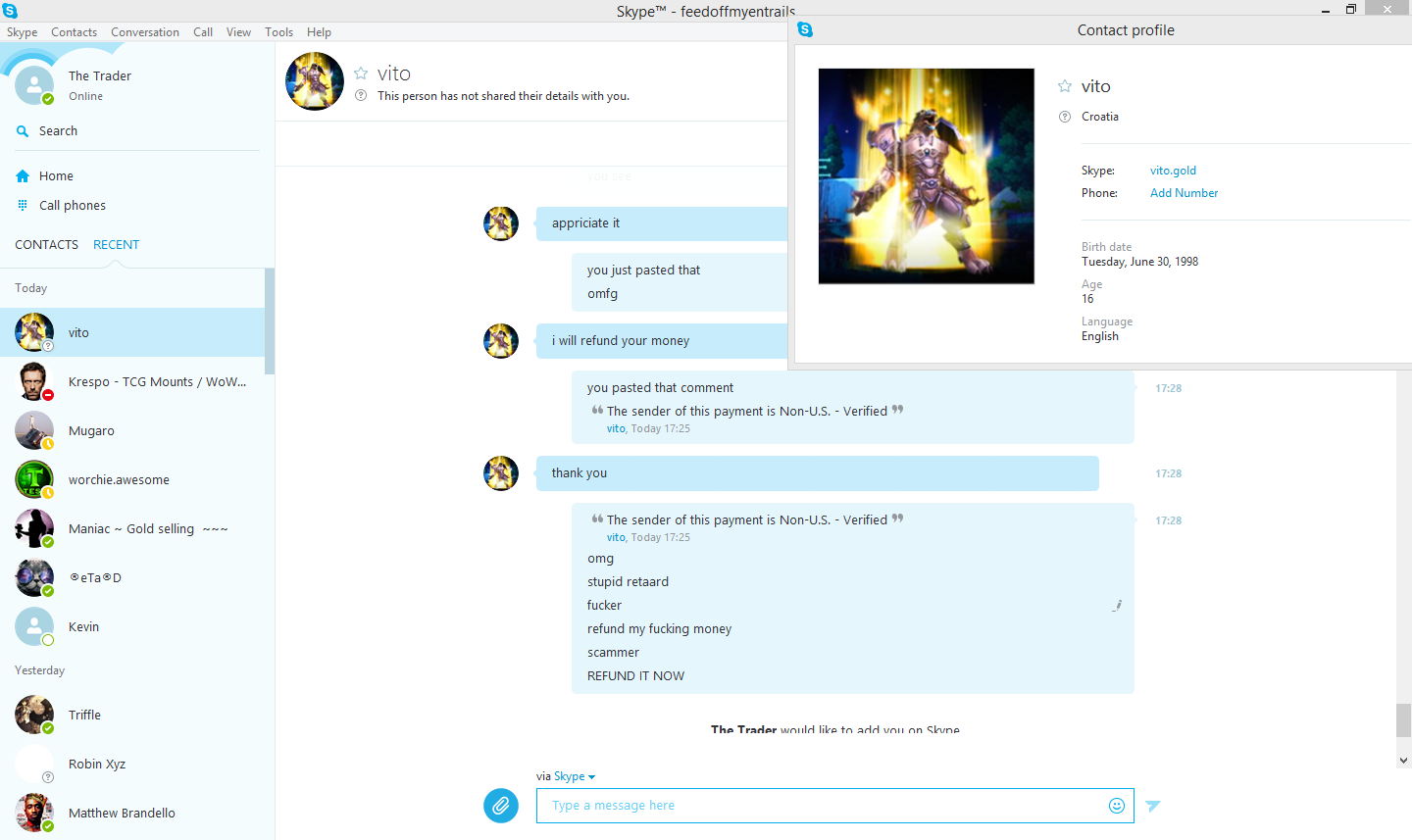Image resolution: width=1412 pixels, height=840 pixels.
Task: Click worchie.awesome's green avatar
Action: click(34, 479)
